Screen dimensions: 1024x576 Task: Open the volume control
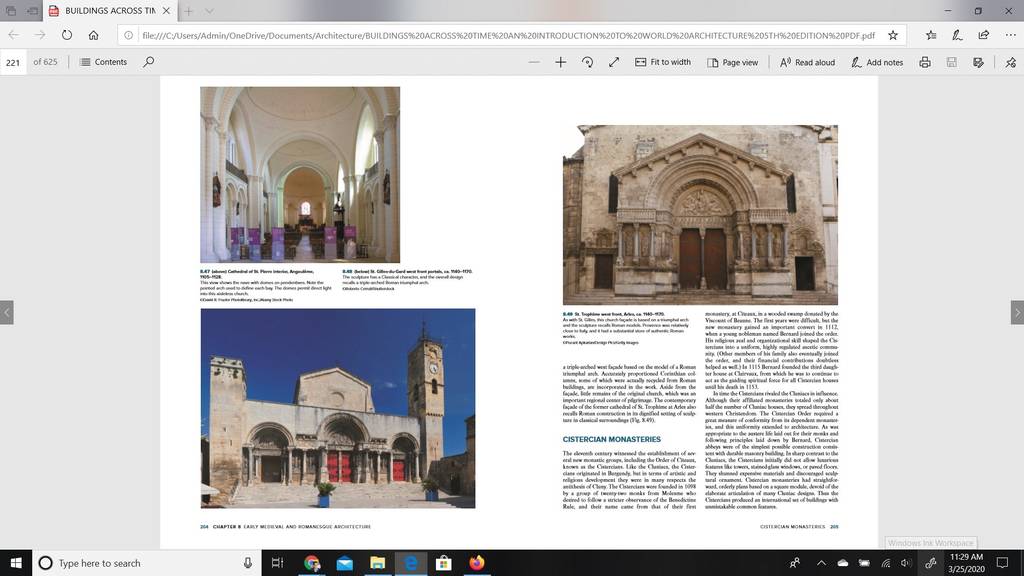[906, 563]
